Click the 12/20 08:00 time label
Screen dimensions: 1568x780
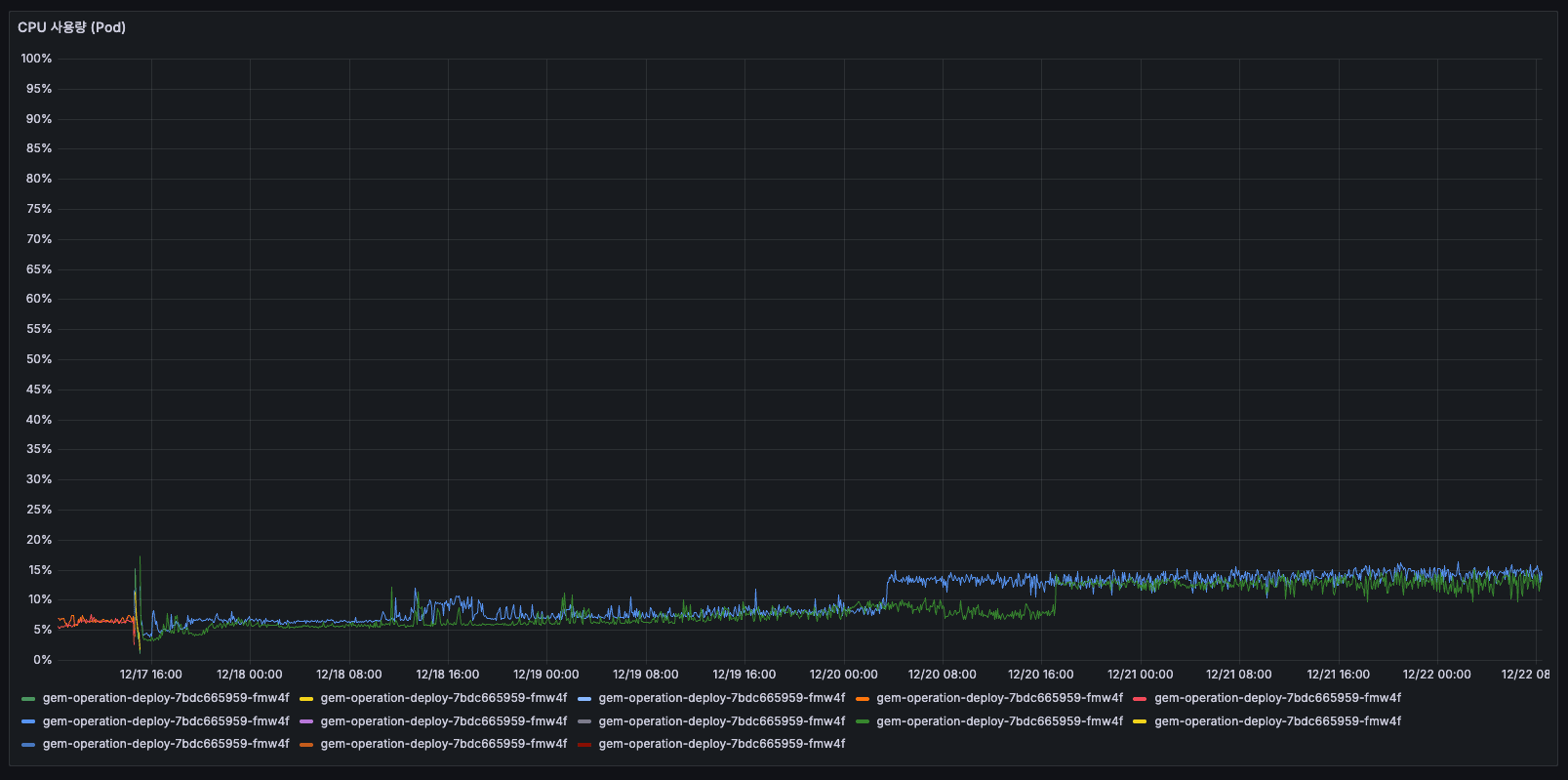[x=942, y=675]
